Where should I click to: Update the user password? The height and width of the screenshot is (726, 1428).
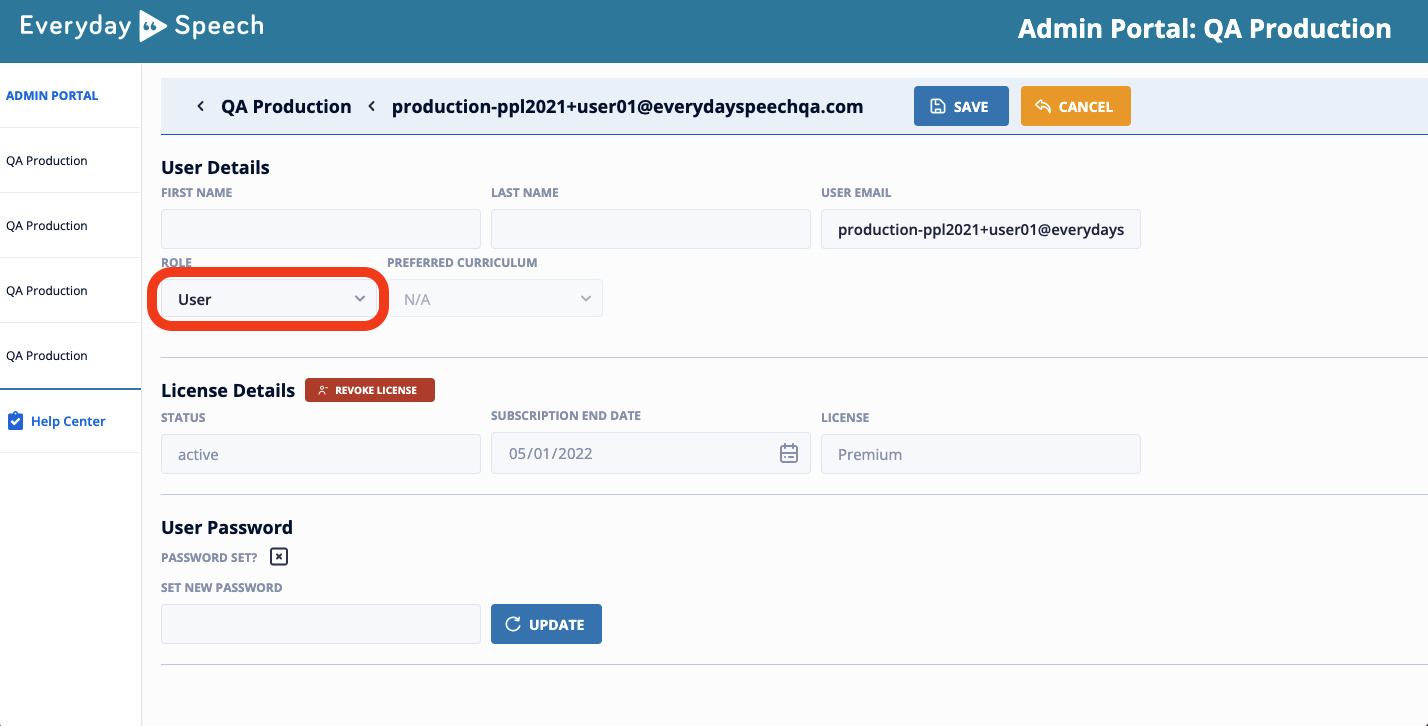coord(546,624)
